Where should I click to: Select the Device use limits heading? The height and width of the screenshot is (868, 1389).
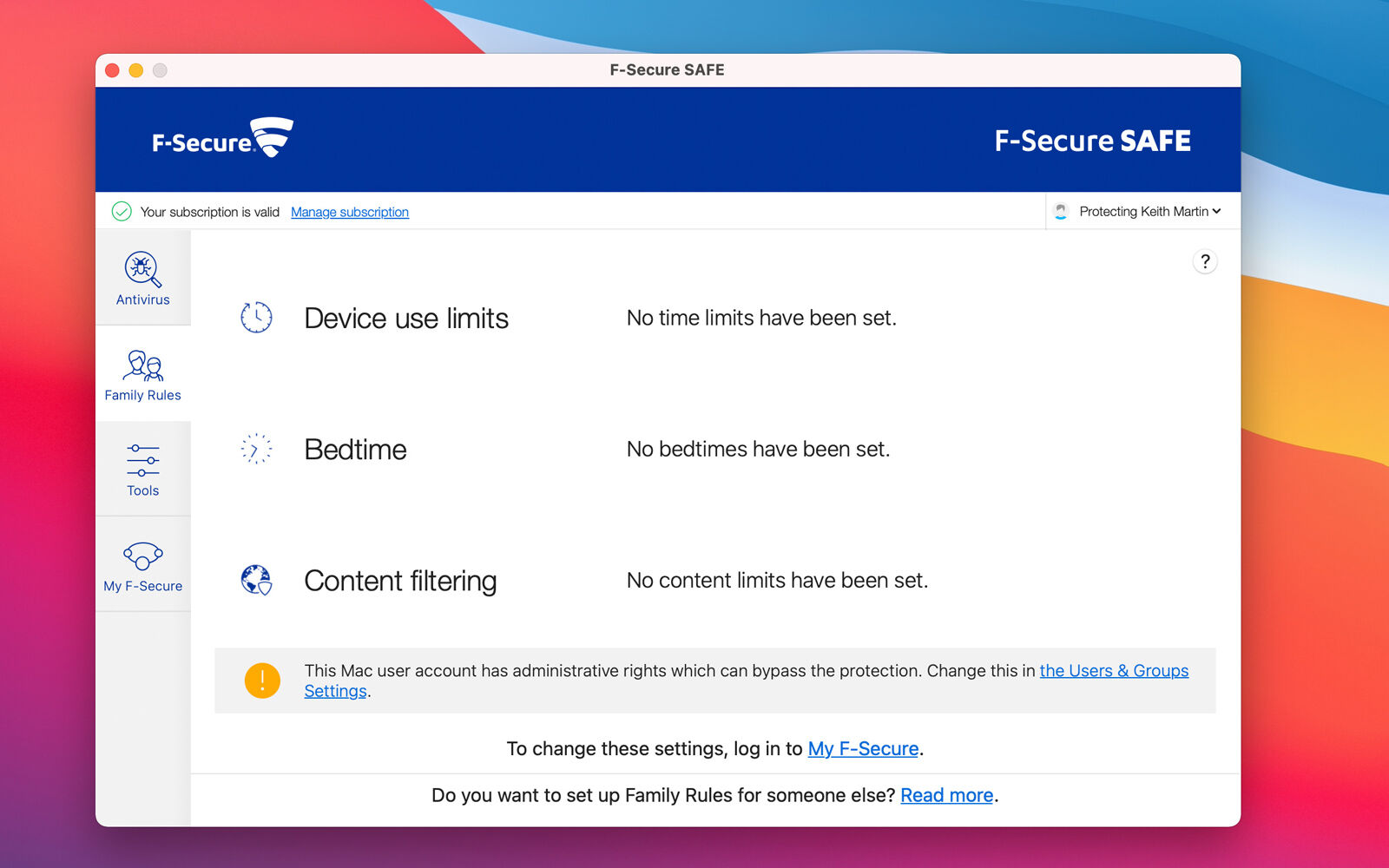[x=406, y=319]
